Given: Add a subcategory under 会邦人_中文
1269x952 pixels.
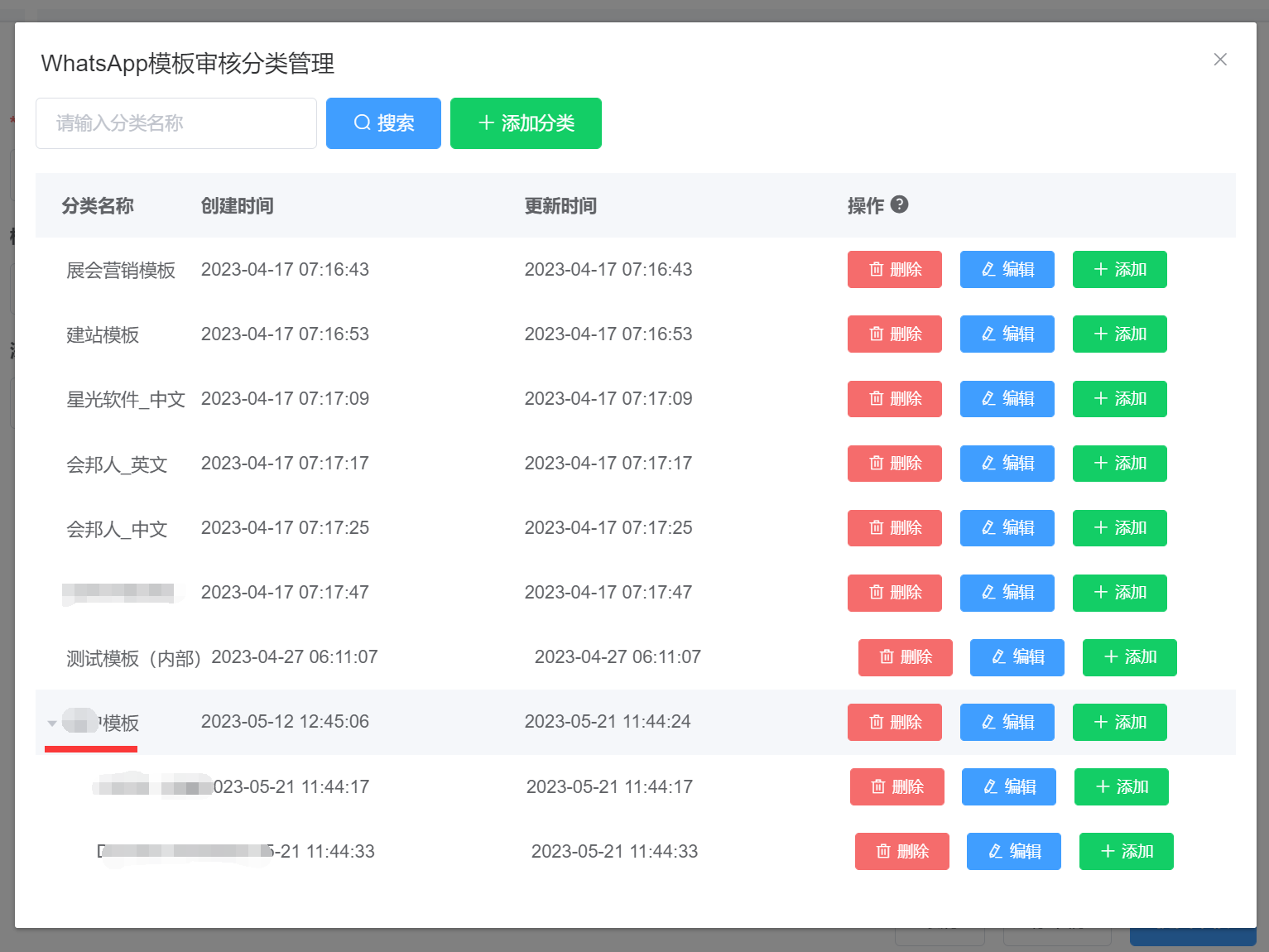Looking at the screenshot, I should (1120, 528).
